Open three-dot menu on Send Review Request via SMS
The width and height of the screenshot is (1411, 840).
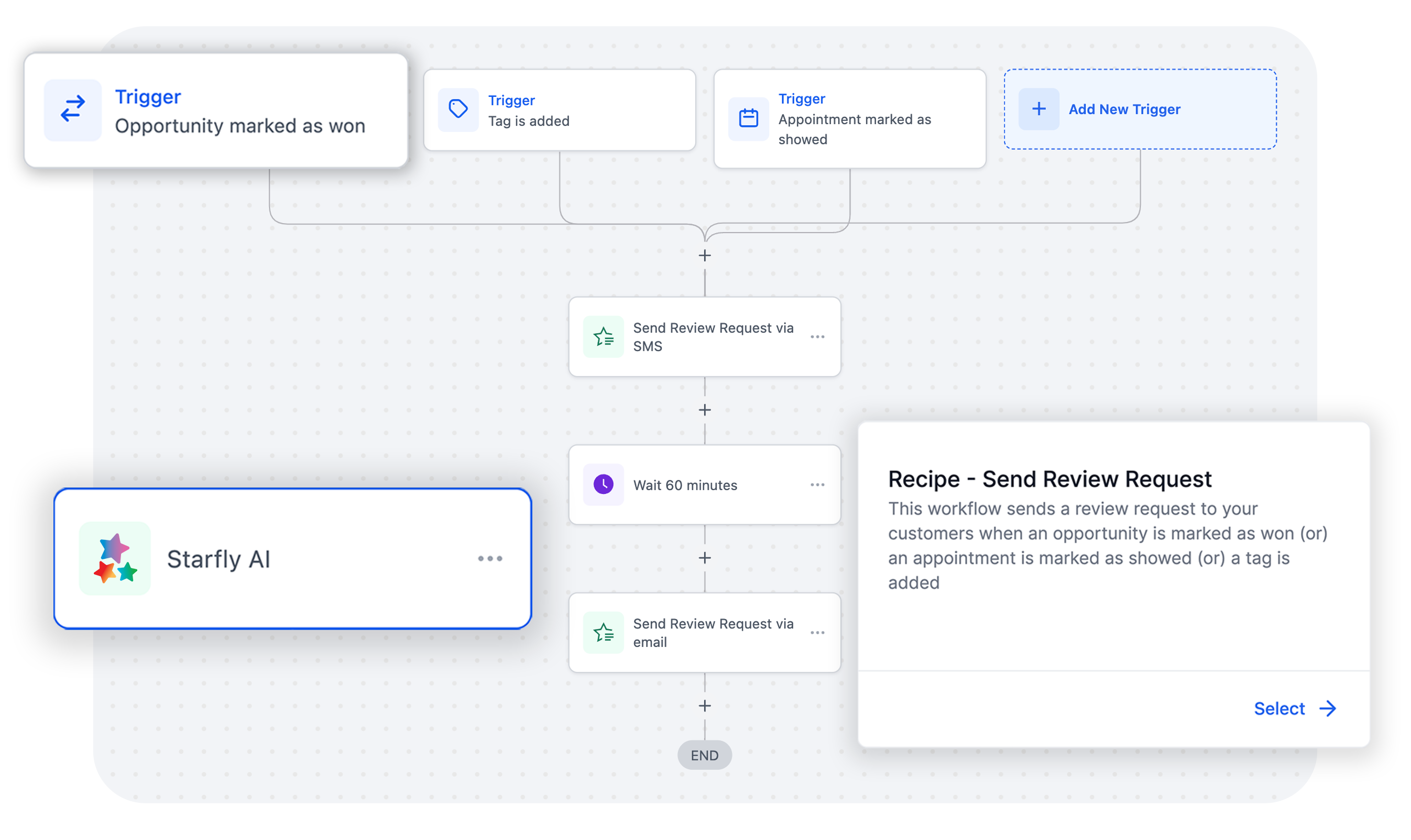817,337
